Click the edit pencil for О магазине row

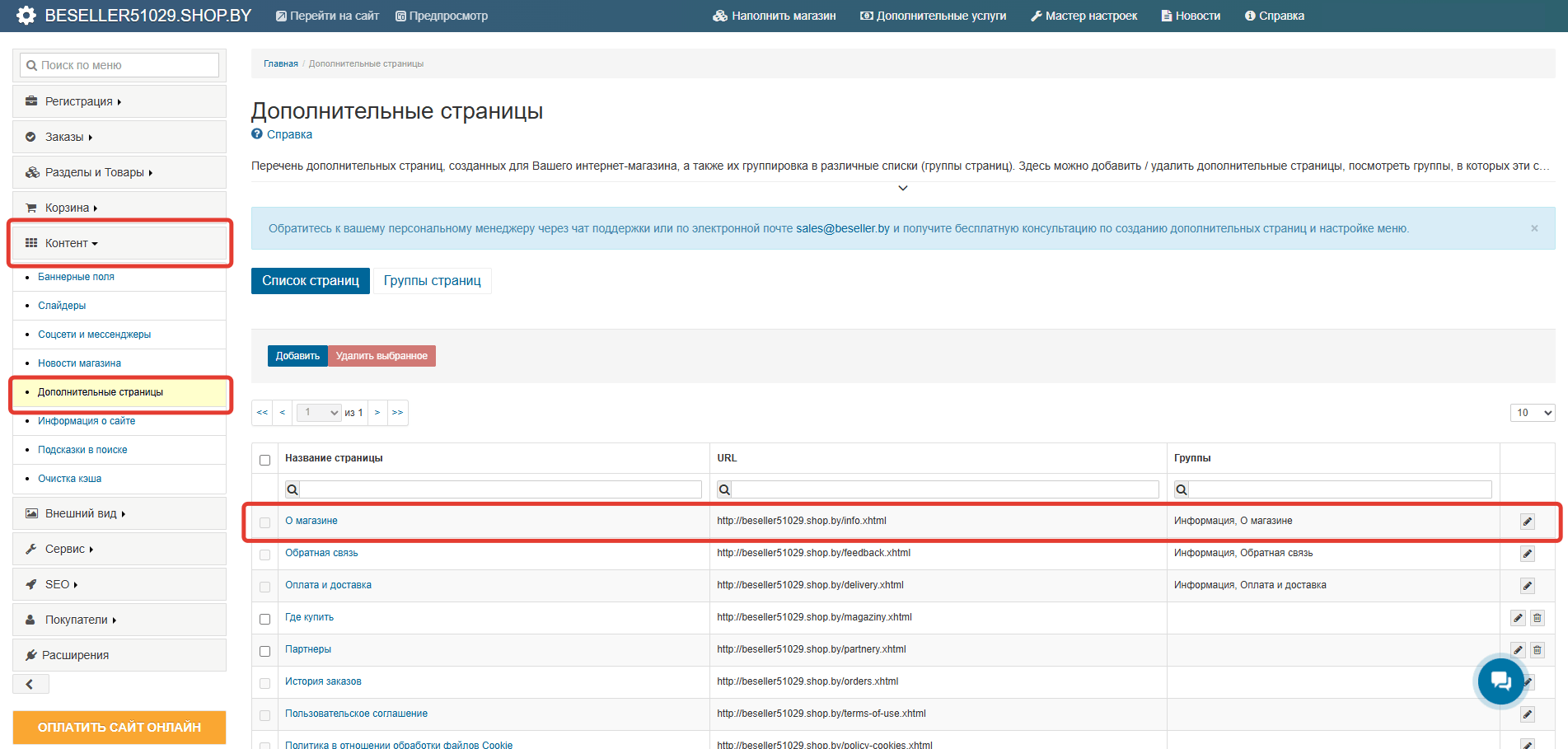pos(1527,522)
